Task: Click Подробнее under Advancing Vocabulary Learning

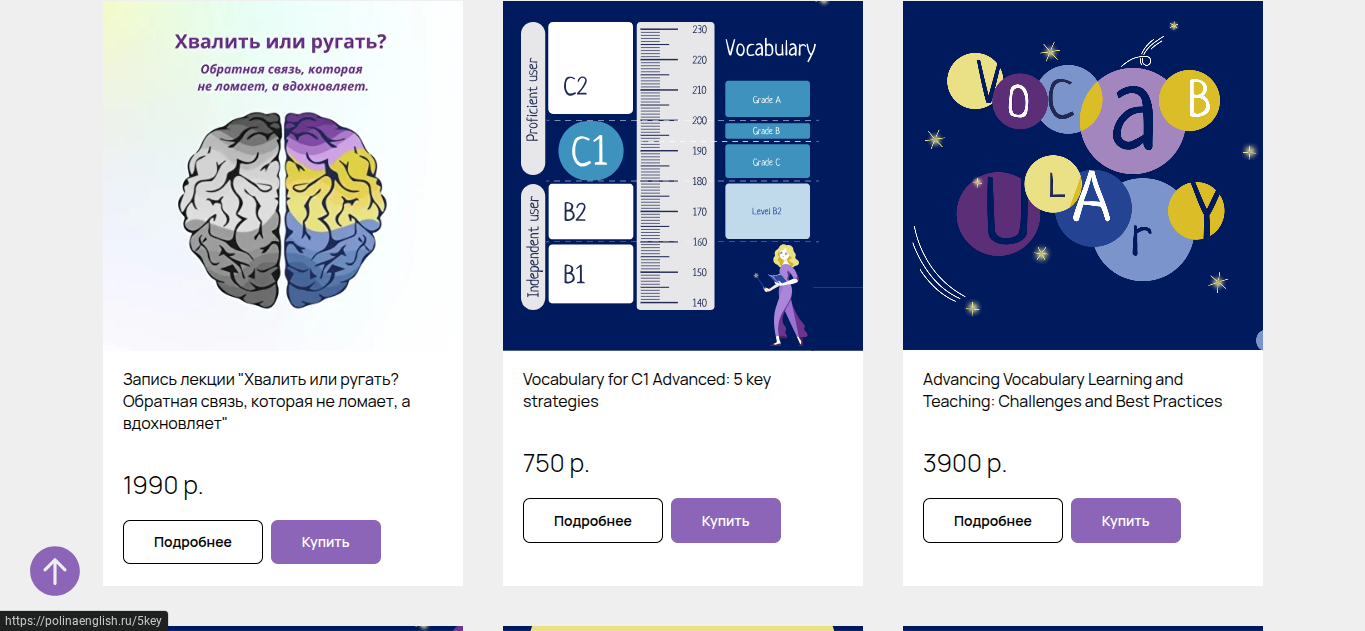Action: click(x=993, y=521)
